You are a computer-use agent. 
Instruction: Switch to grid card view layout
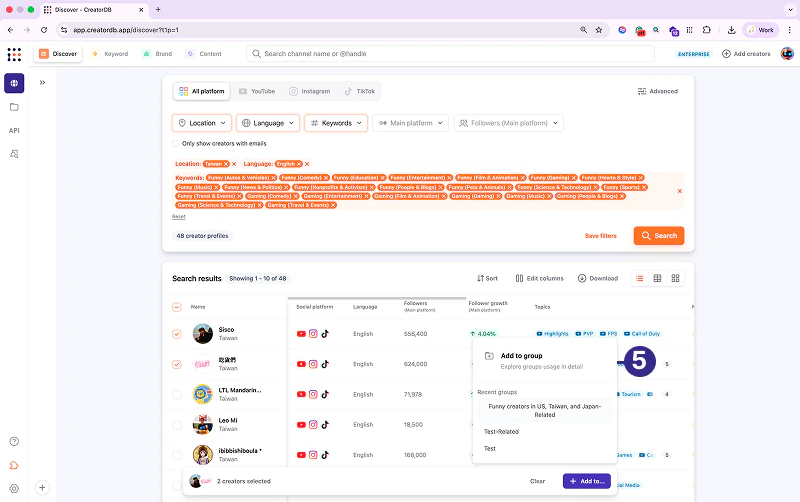pos(675,279)
